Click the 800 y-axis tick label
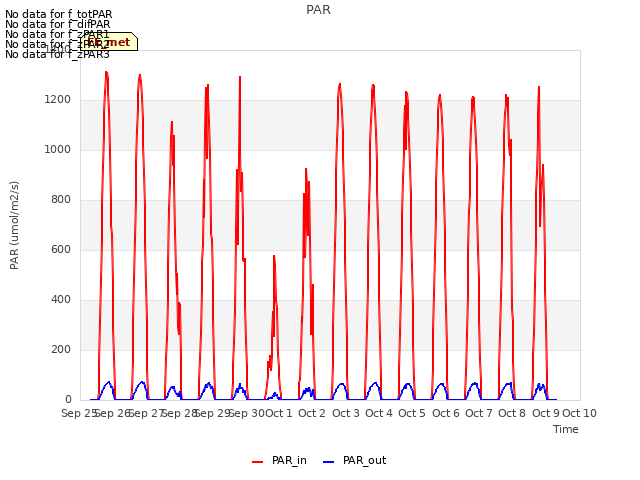Screen dimensions: 640x480 click(x=61, y=200)
